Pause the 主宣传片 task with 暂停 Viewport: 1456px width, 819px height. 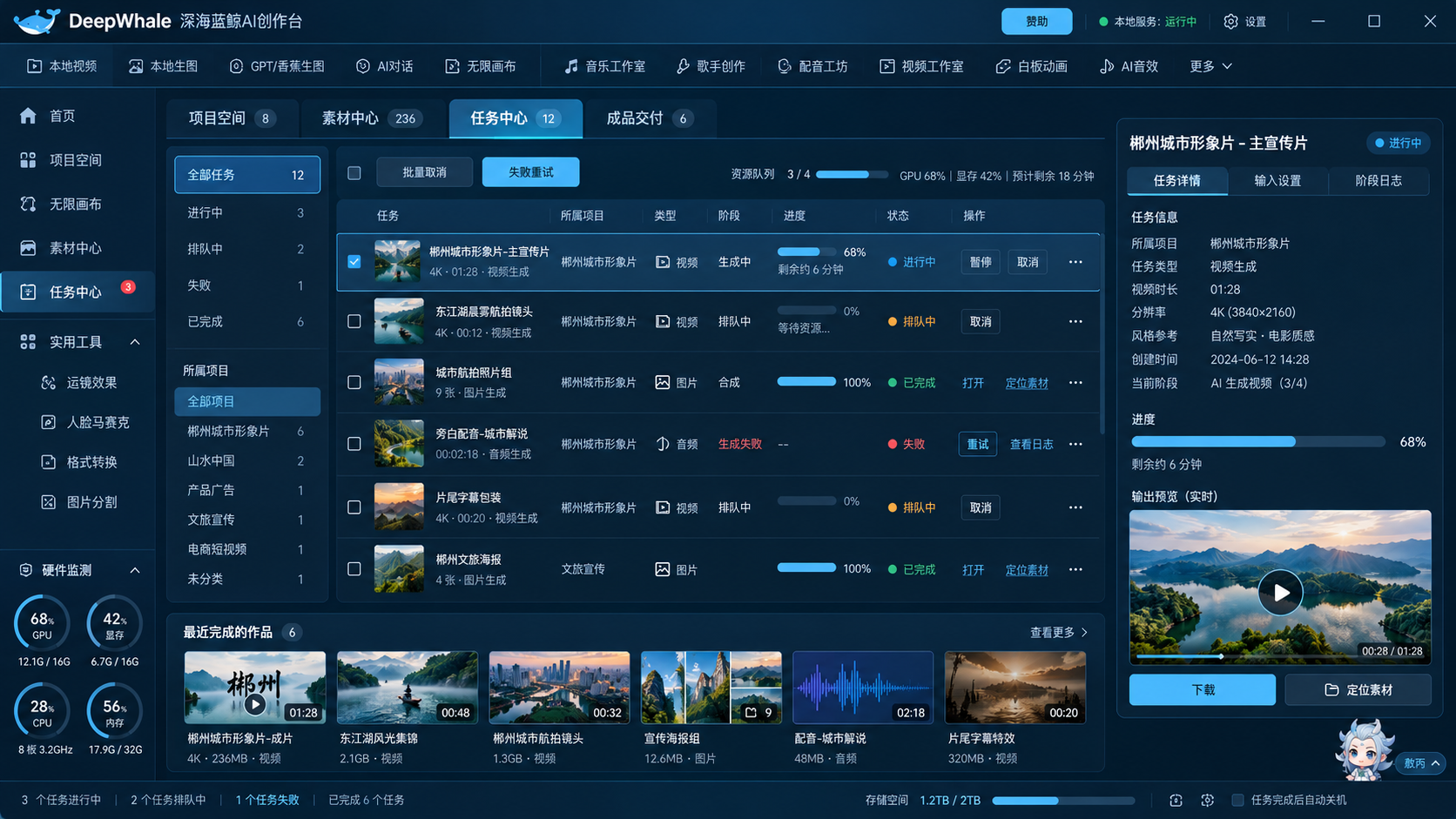981,262
